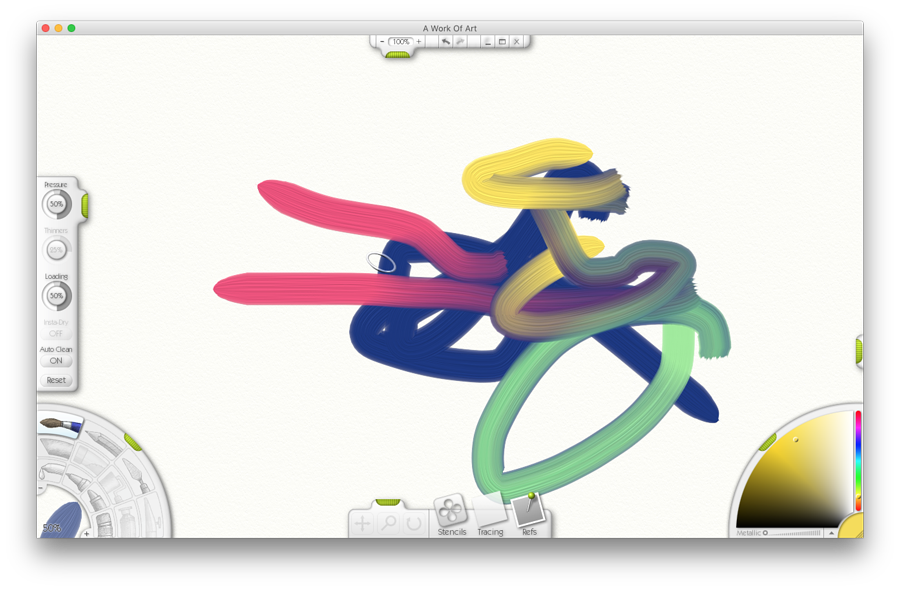
Task: Click the Redo arrow in top bar
Action: pyautogui.click(x=460, y=41)
